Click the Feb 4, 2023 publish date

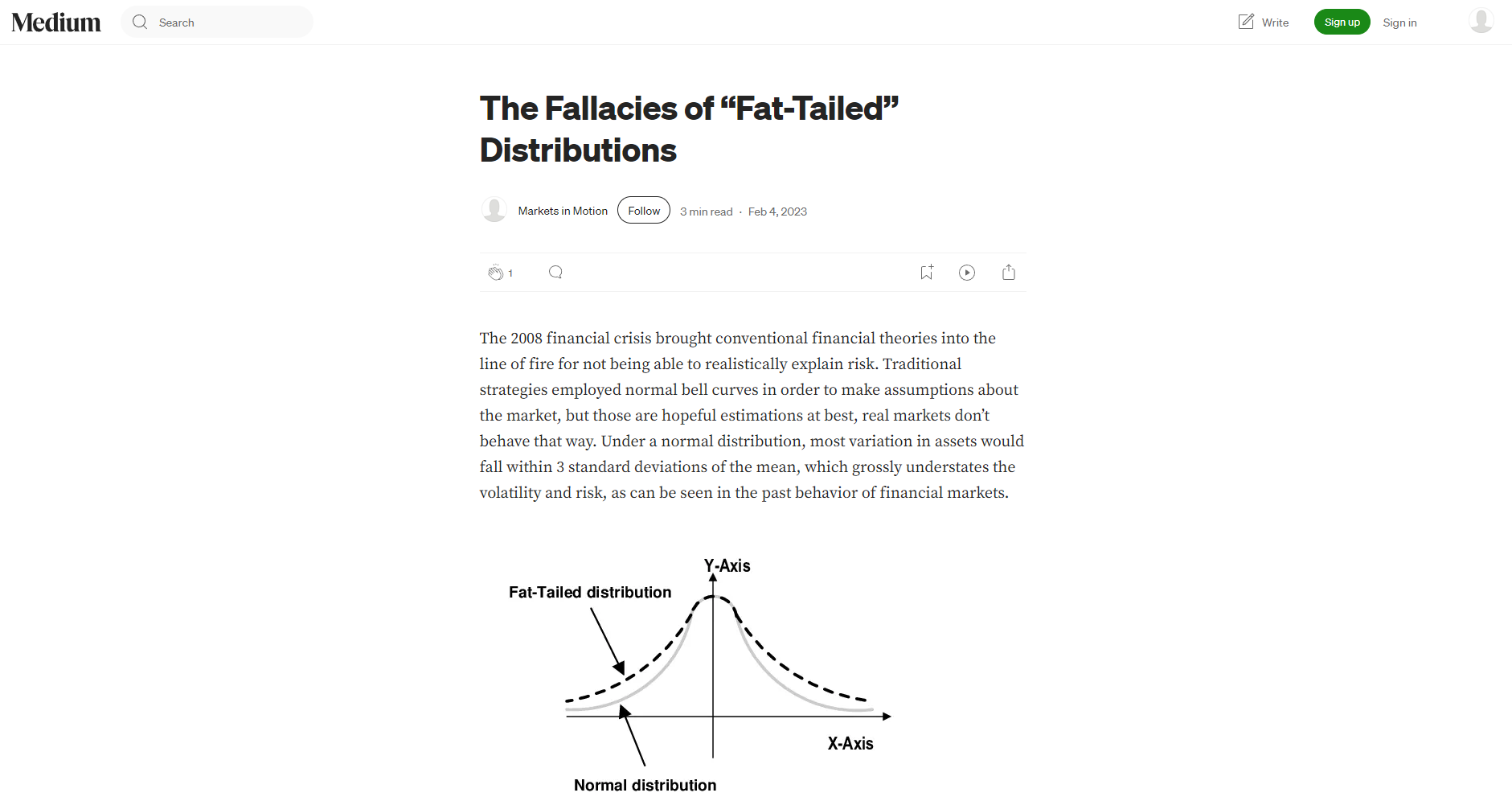(x=777, y=212)
